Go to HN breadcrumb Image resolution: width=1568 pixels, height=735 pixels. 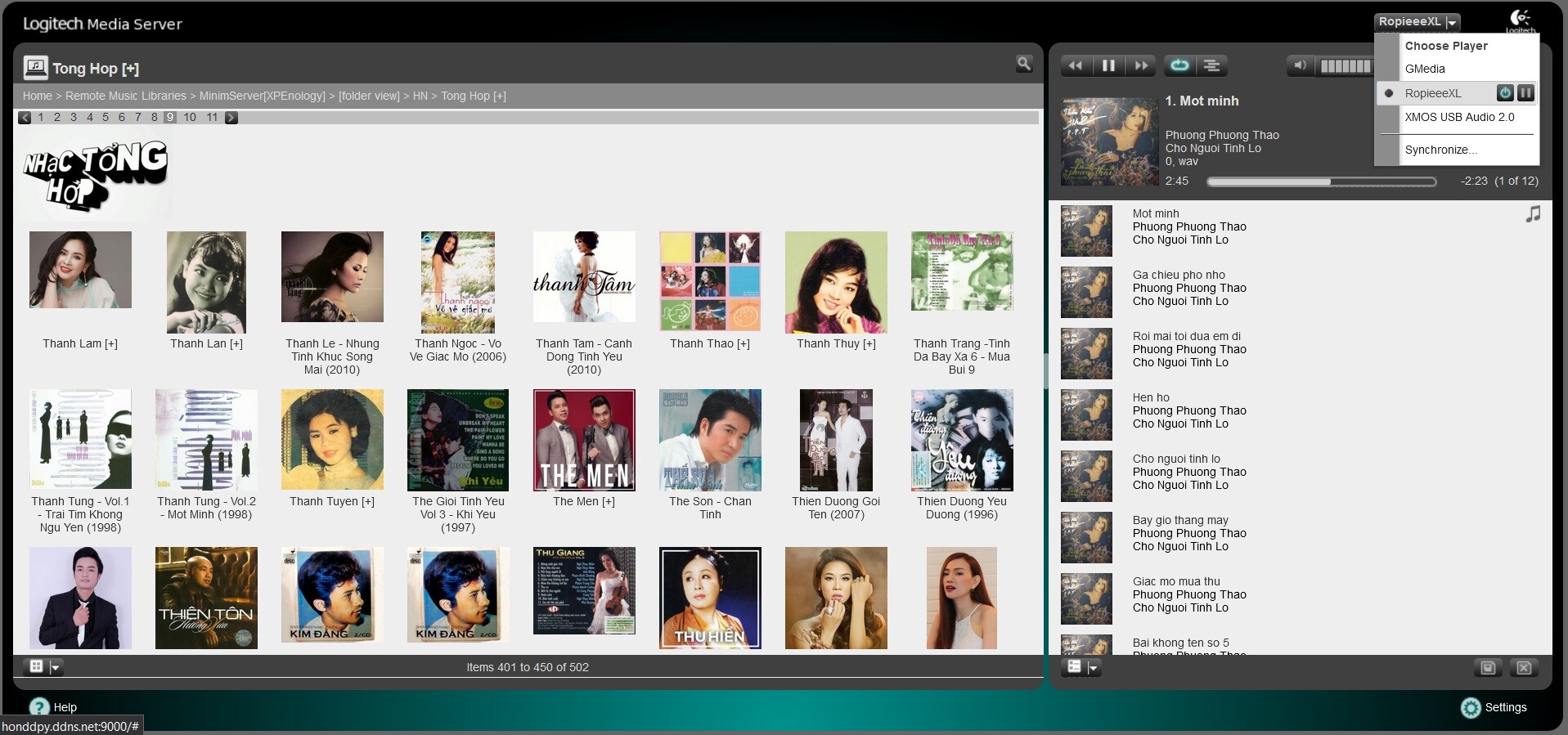point(420,96)
